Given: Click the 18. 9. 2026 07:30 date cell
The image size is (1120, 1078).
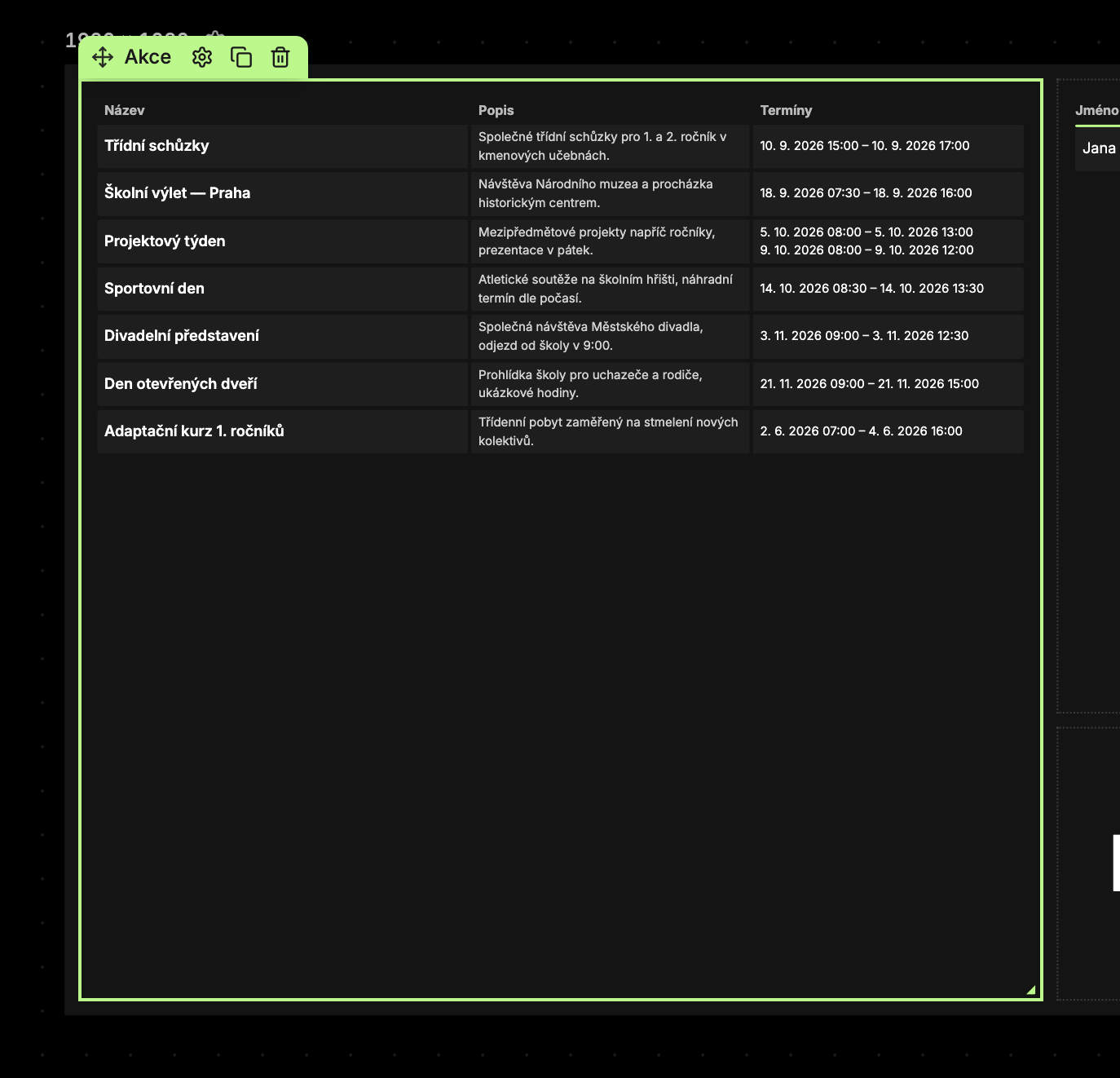Looking at the screenshot, I should click(x=888, y=193).
